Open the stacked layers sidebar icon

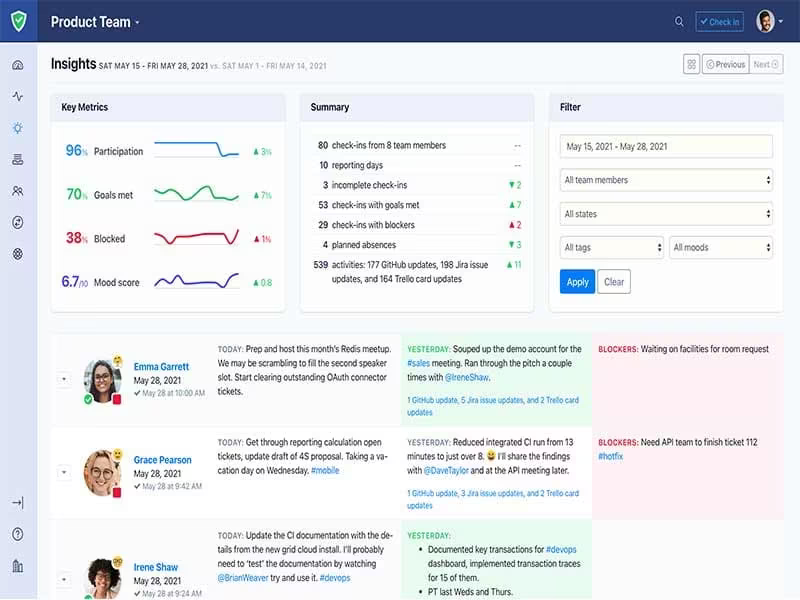[x=18, y=160]
